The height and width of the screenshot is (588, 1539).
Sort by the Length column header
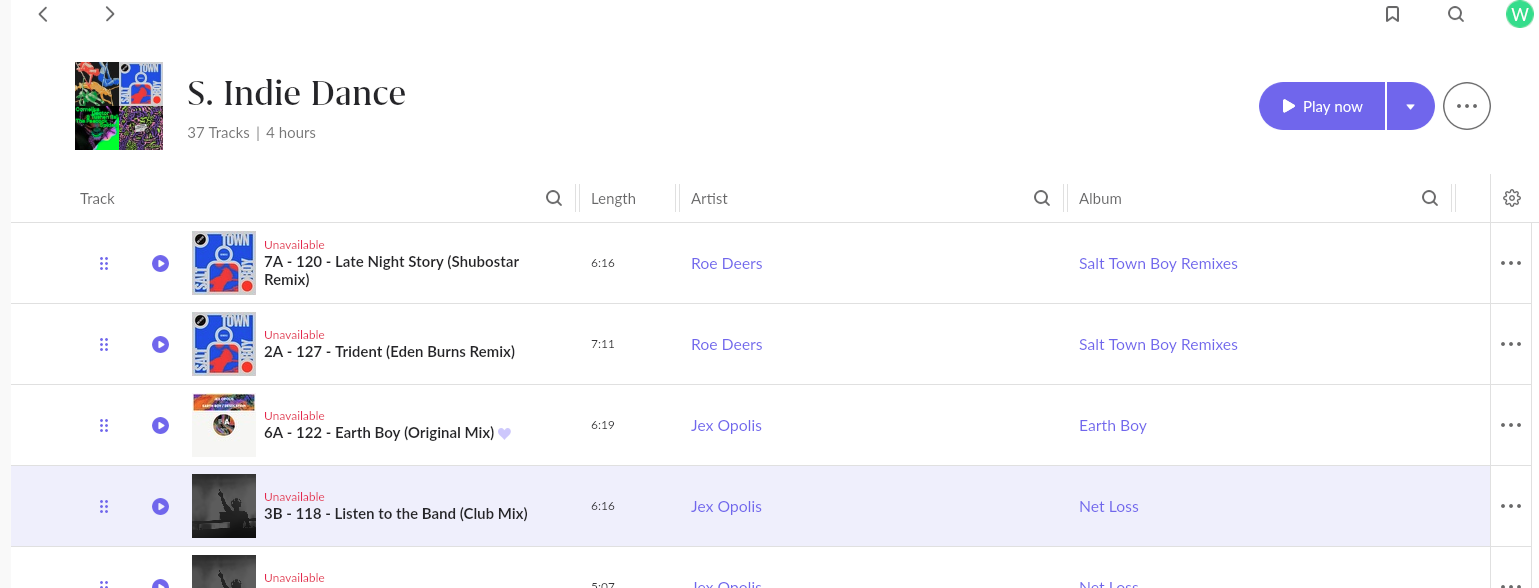pyautogui.click(x=613, y=198)
